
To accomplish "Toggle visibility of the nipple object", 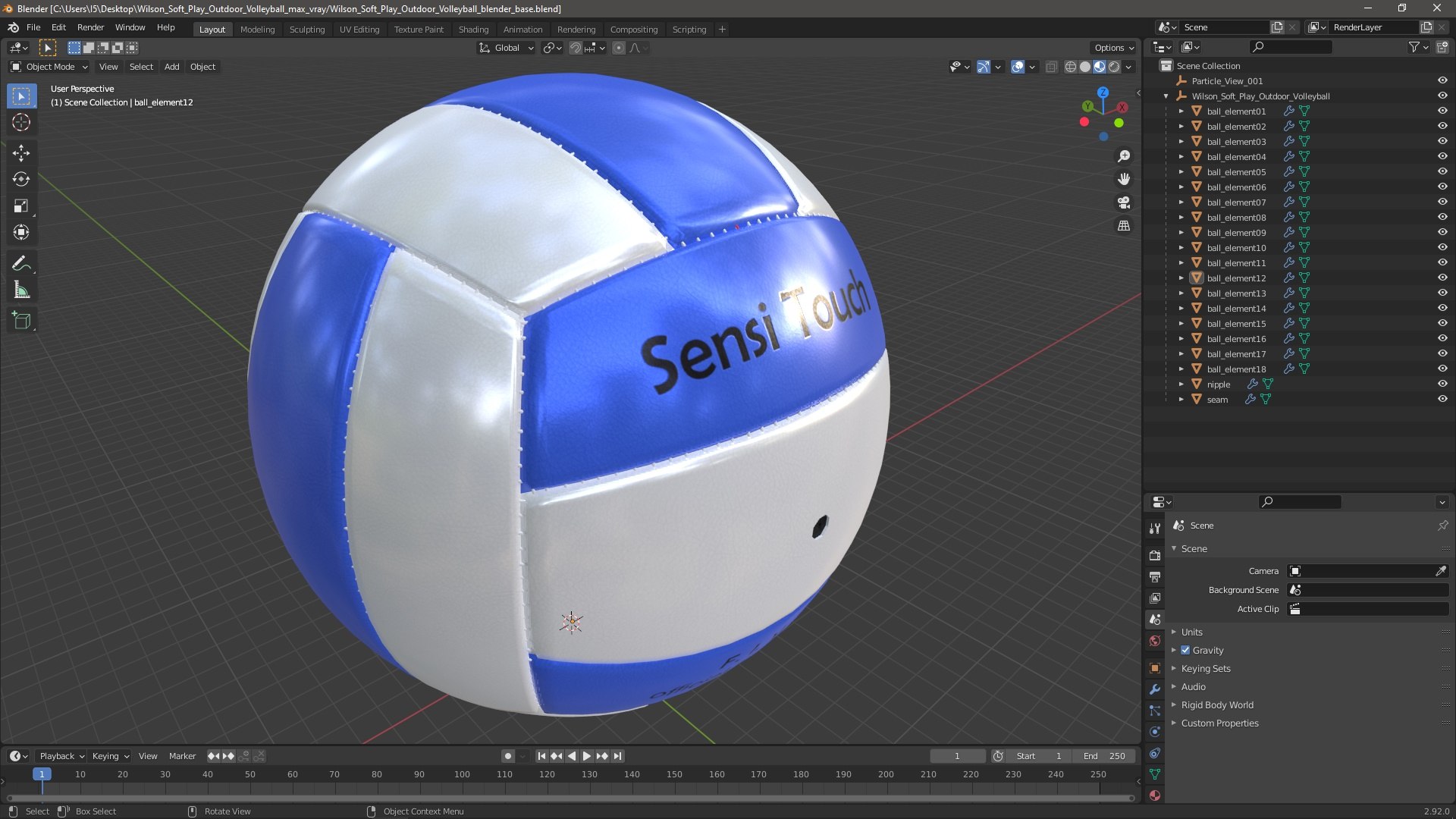I will click(1442, 384).
